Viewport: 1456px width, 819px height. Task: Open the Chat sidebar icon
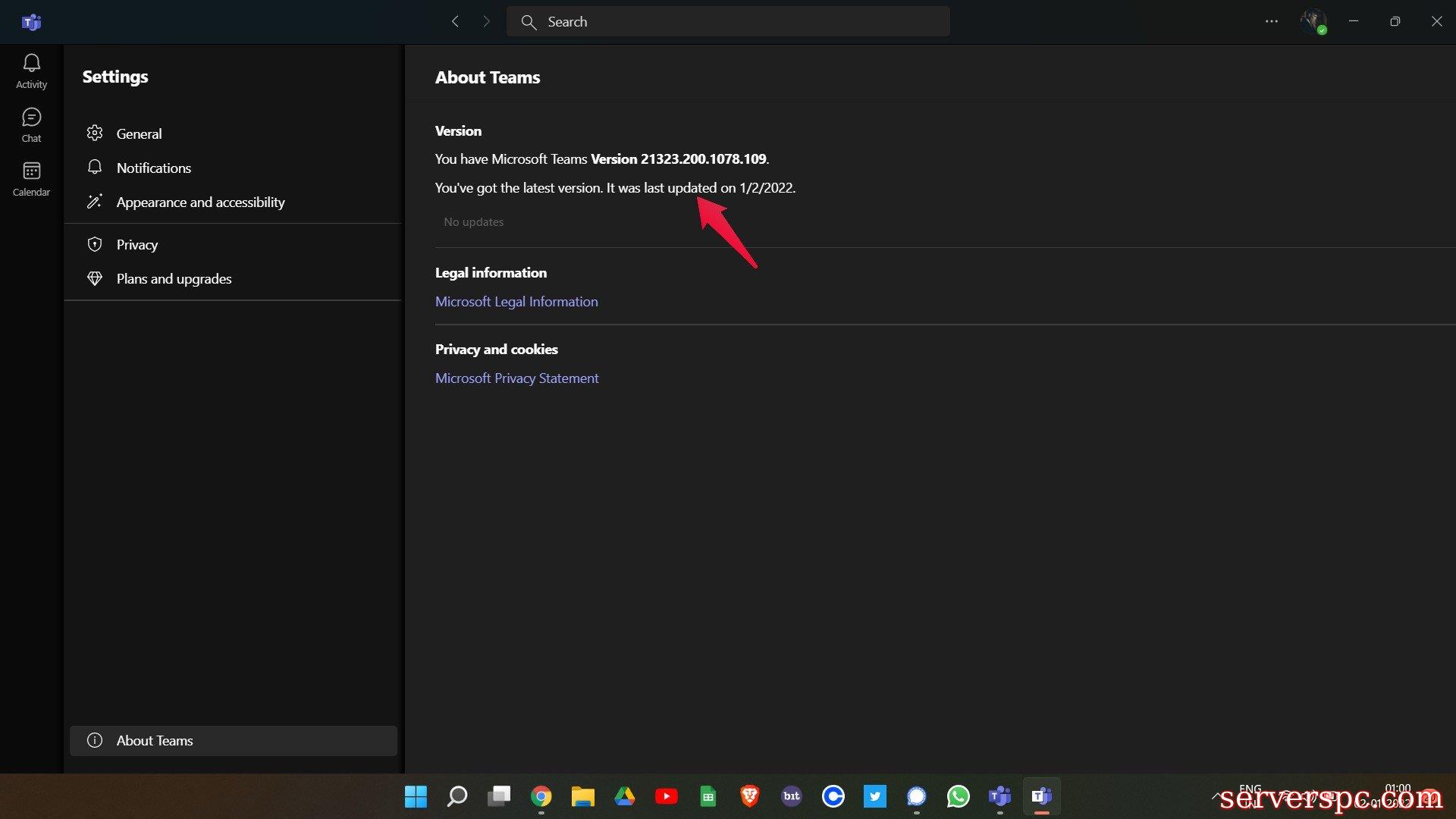(31, 125)
